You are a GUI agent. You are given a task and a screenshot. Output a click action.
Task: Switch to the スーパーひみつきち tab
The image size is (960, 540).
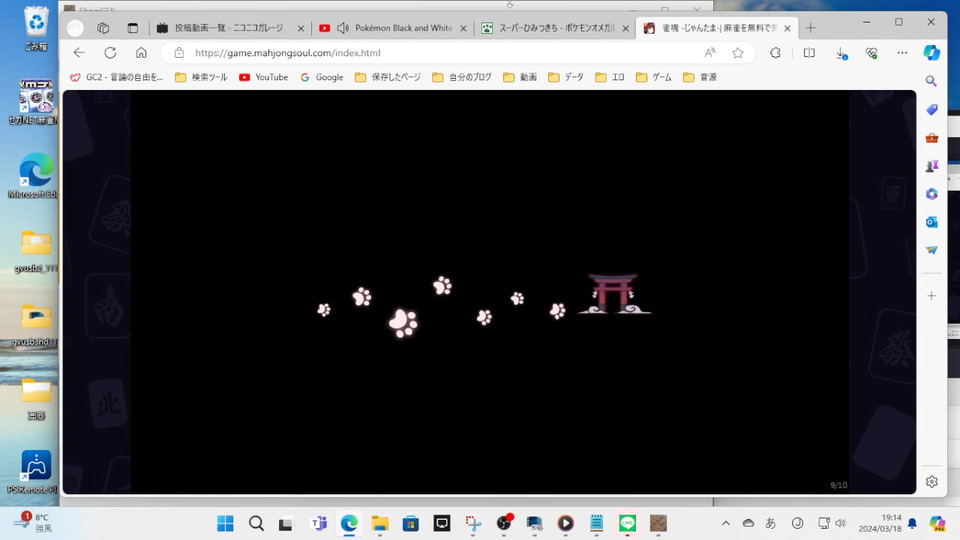(x=555, y=28)
